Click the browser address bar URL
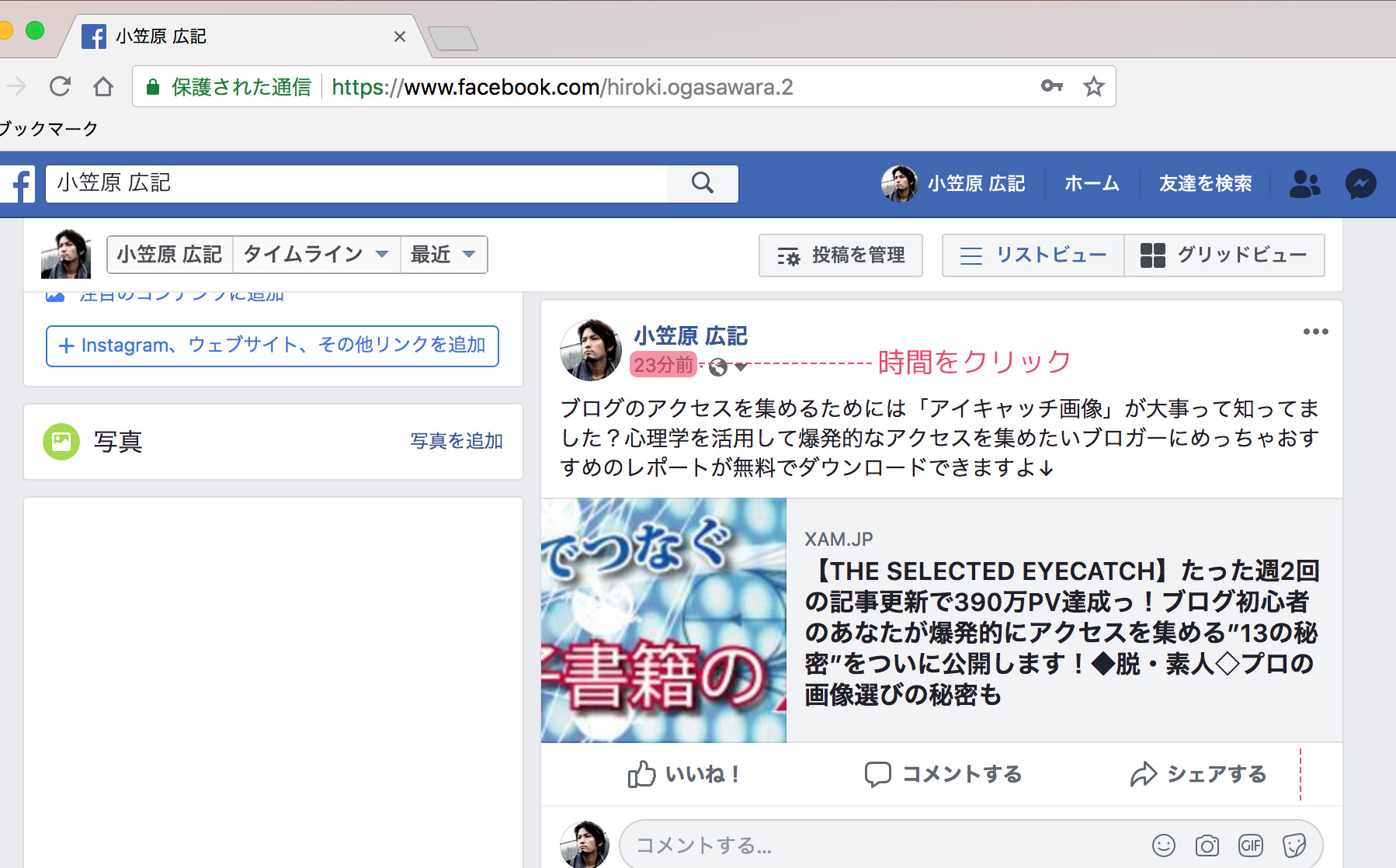1396x868 pixels. (x=562, y=87)
